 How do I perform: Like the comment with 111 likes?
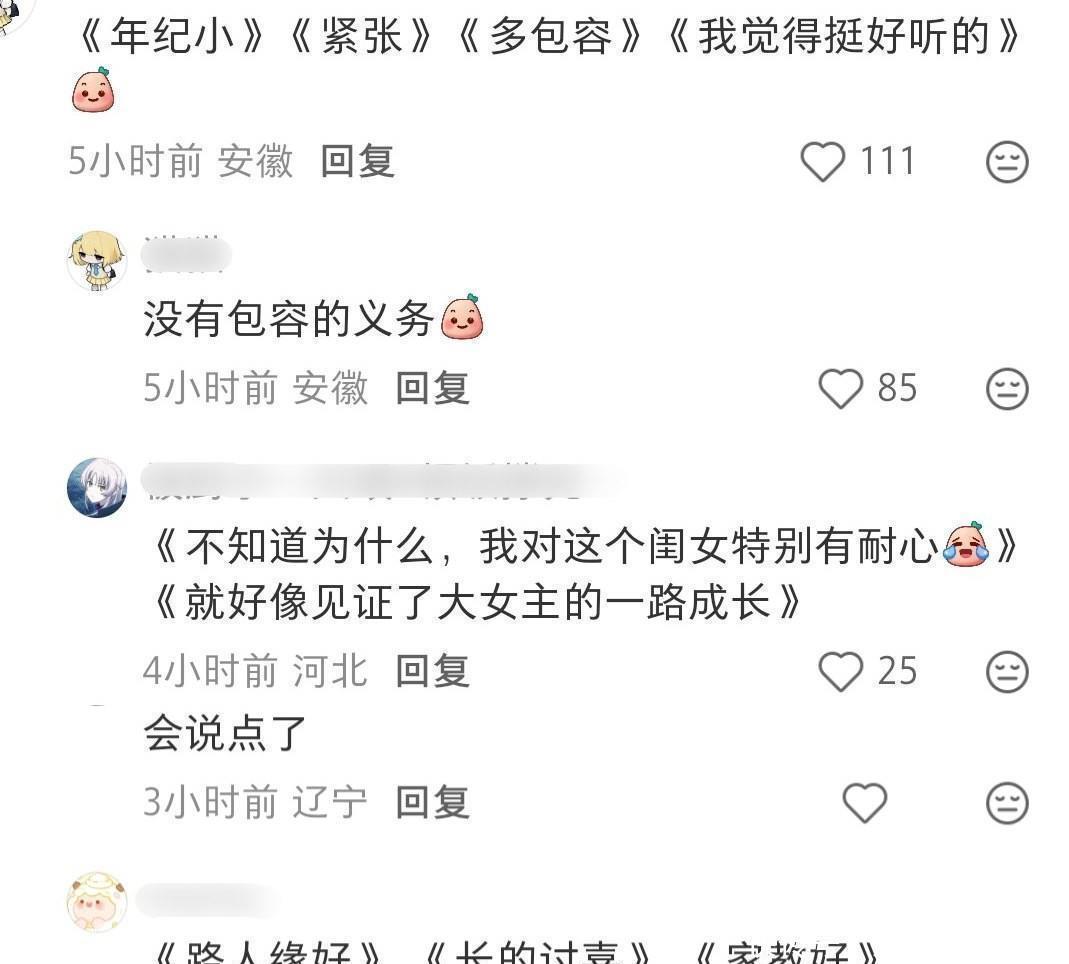[x=822, y=162]
